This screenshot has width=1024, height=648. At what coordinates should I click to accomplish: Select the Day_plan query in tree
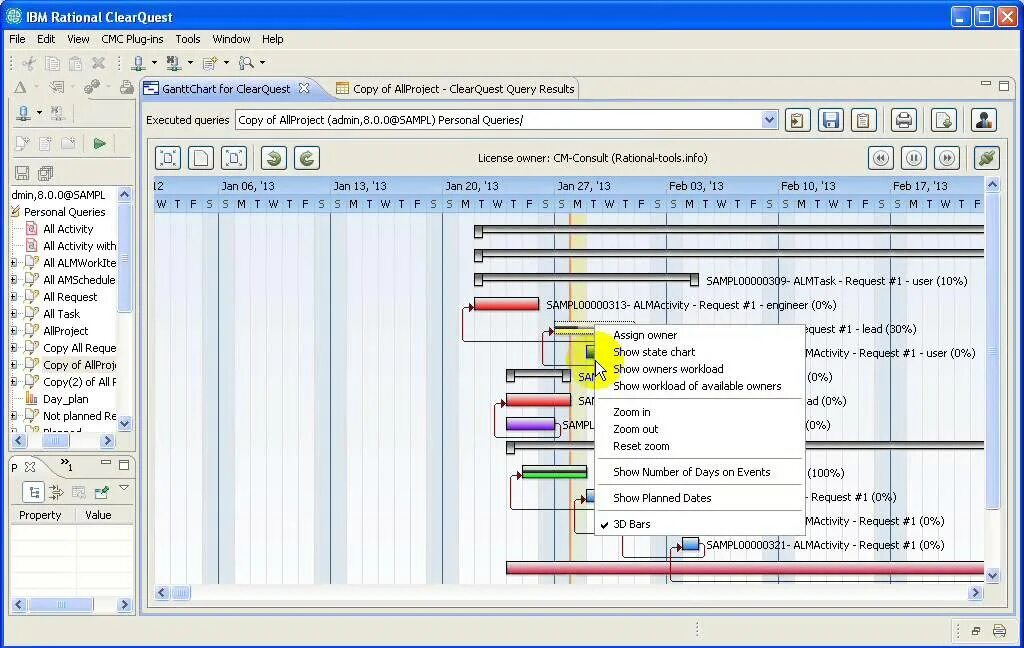[65, 399]
